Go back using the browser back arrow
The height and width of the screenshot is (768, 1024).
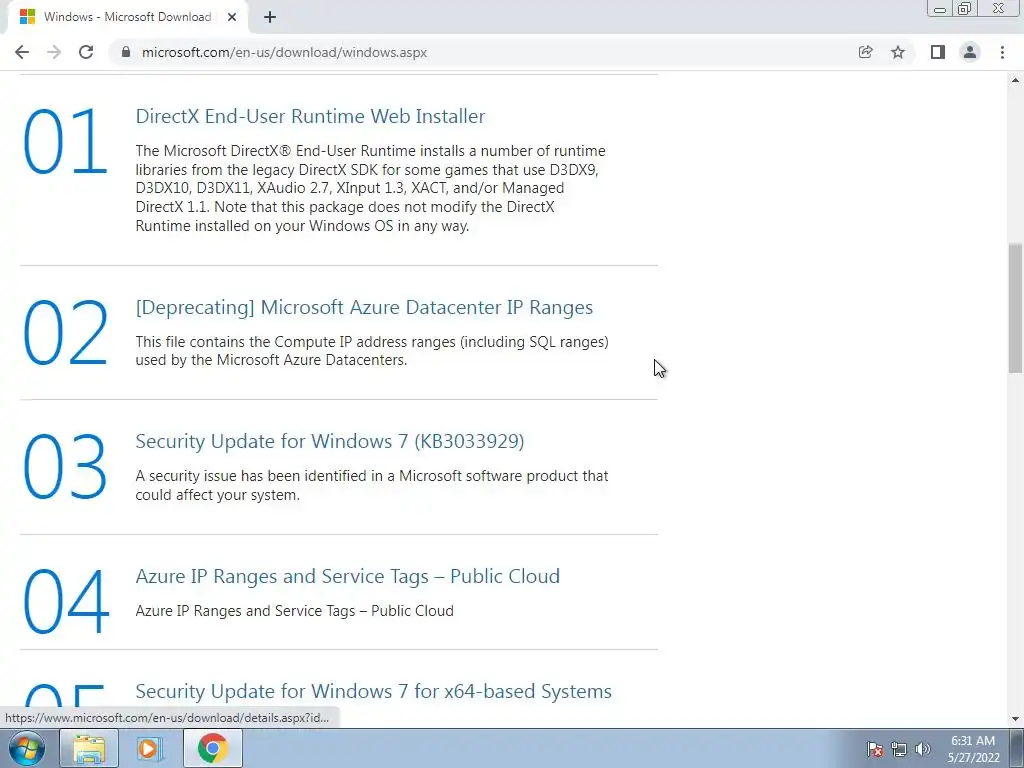(x=22, y=52)
